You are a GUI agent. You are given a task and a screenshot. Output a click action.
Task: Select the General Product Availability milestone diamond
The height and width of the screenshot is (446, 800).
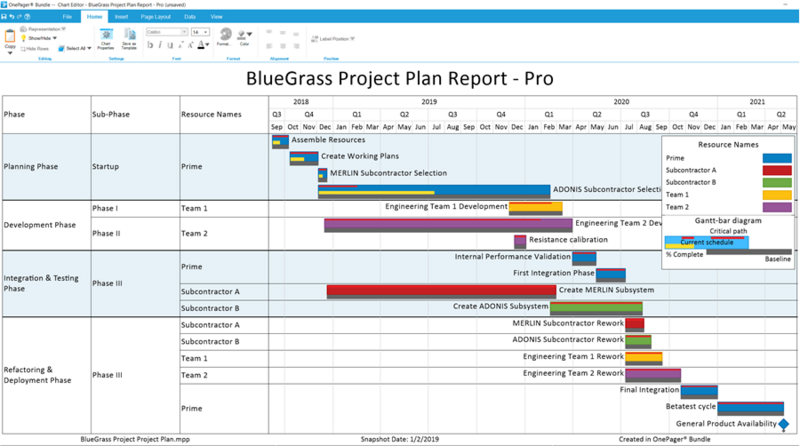pyautogui.click(x=784, y=424)
